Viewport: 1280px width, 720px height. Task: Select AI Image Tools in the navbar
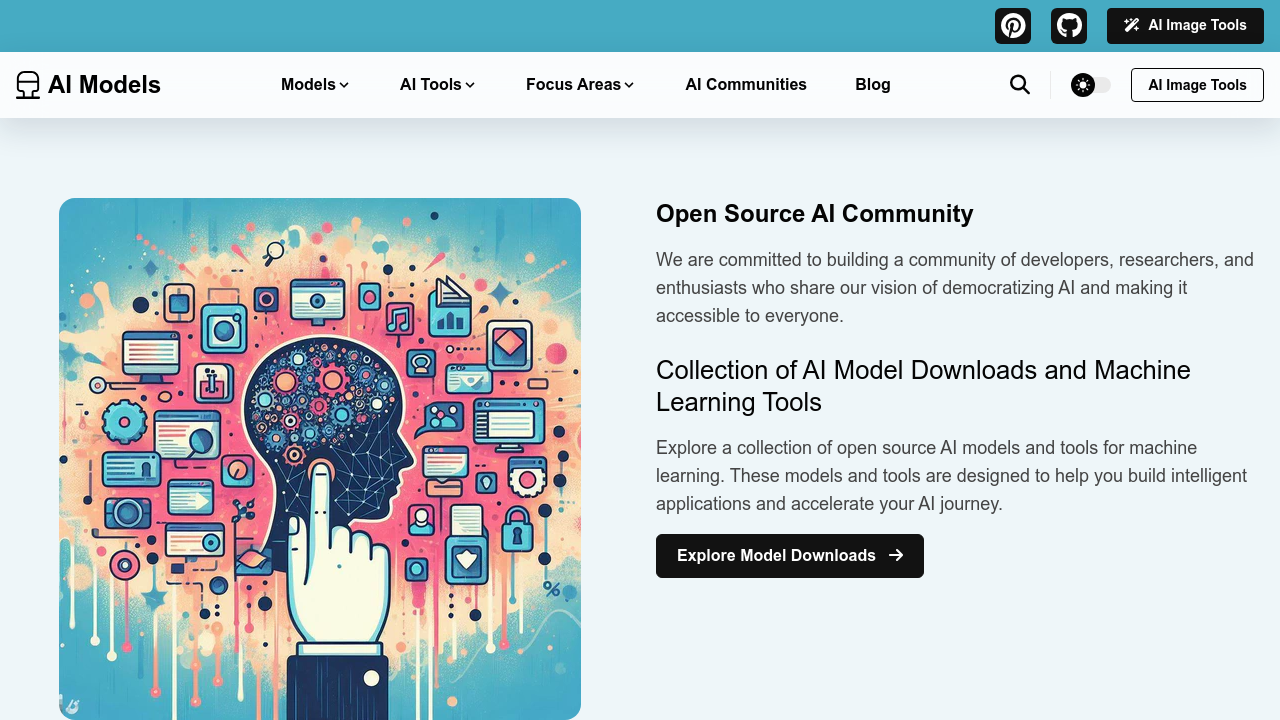(x=1197, y=85)
